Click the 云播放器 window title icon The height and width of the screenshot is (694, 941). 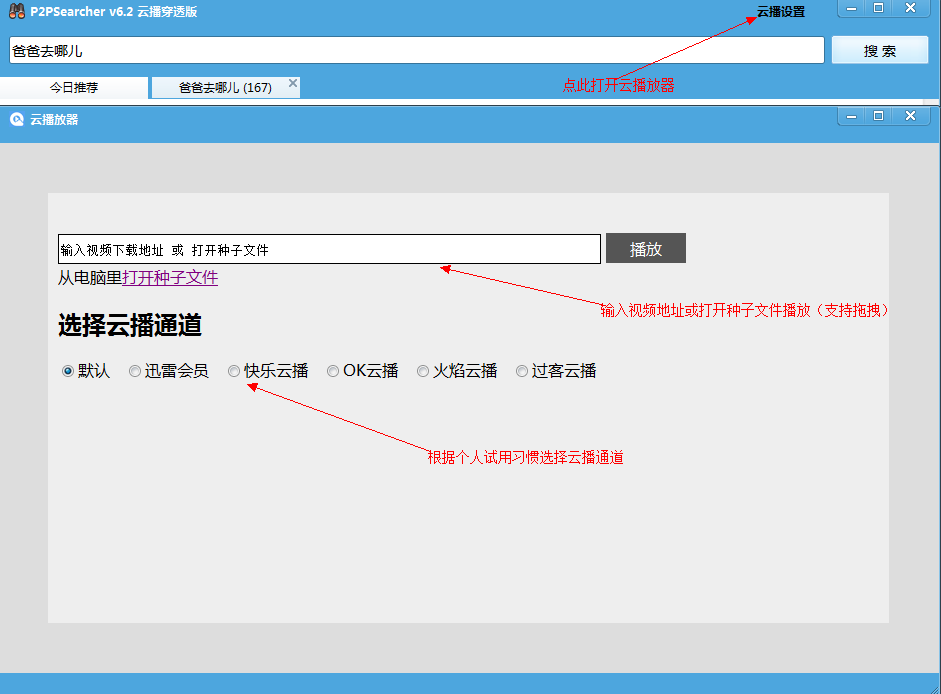[17, 119]
